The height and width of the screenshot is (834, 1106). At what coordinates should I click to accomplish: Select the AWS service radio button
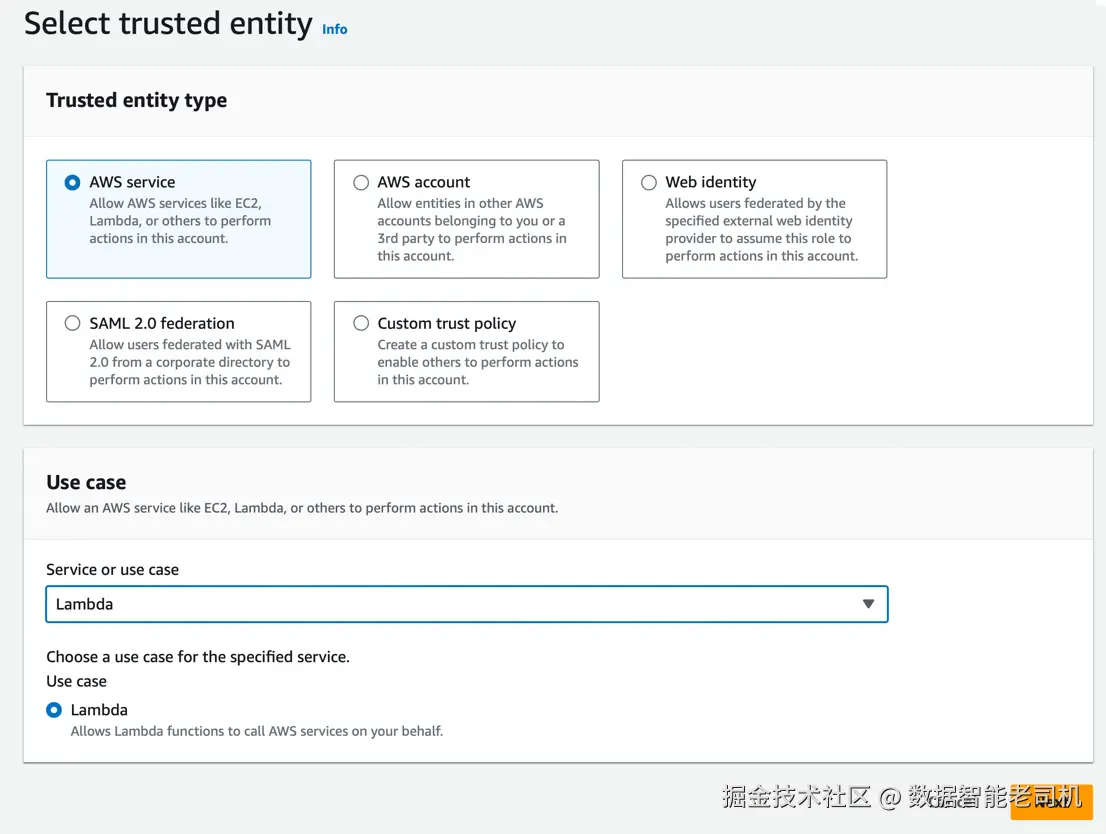[x=72, y=183]
